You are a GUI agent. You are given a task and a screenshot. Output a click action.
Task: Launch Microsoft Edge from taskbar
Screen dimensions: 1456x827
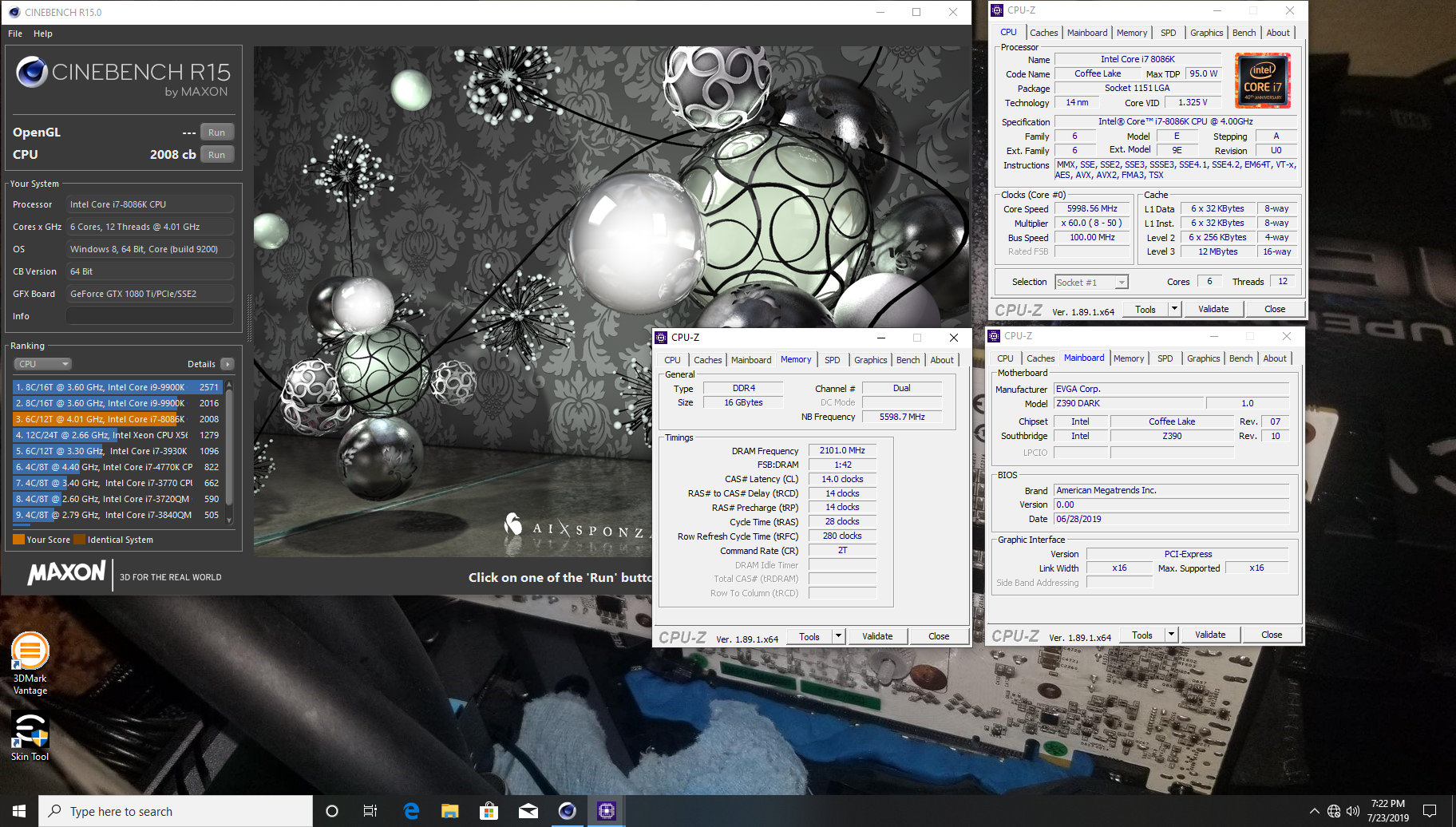[x=411, y=811]
